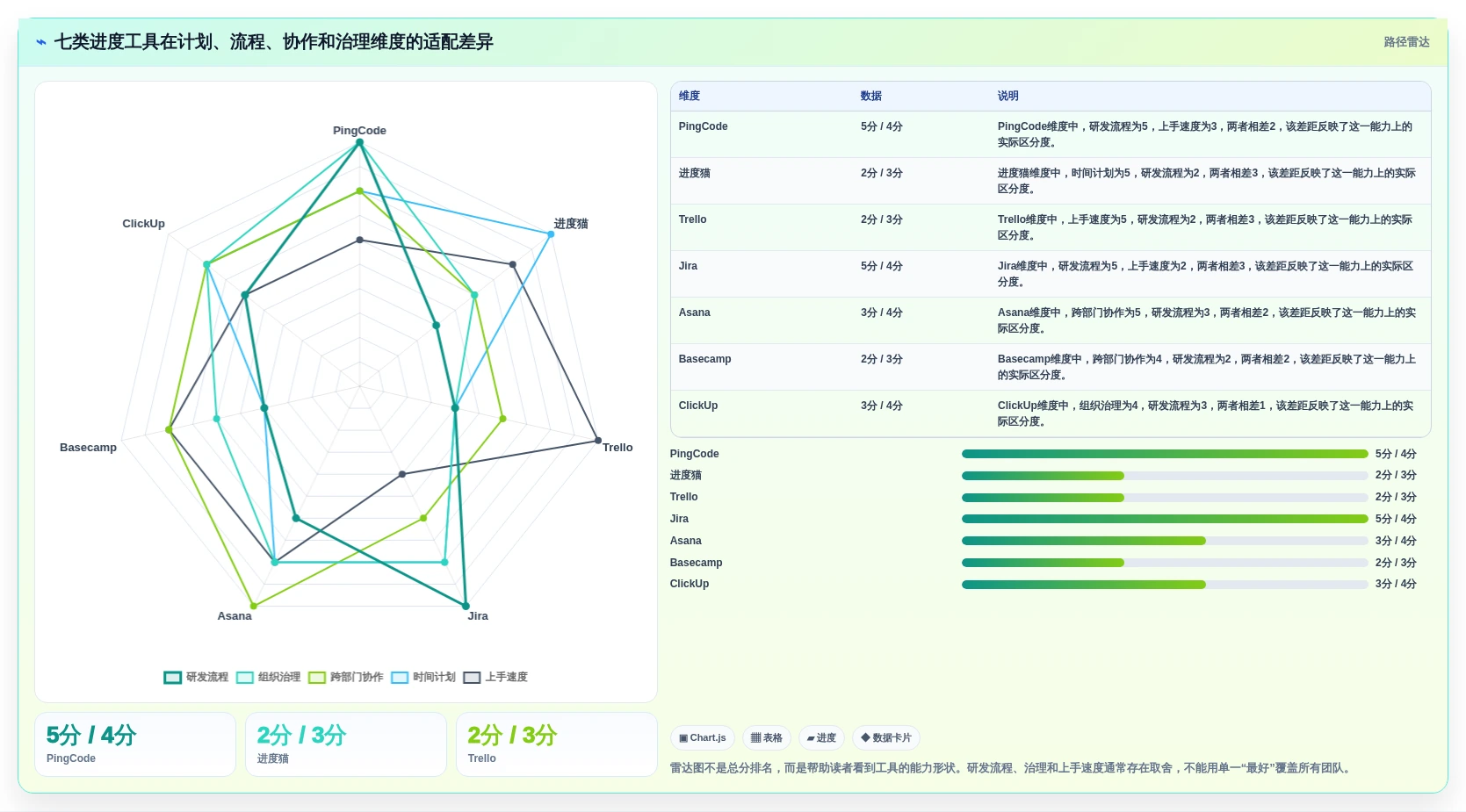Screen dimensions: 1466x812
Task: Click the Asana data point on the radar
Action: click(254, 606)
